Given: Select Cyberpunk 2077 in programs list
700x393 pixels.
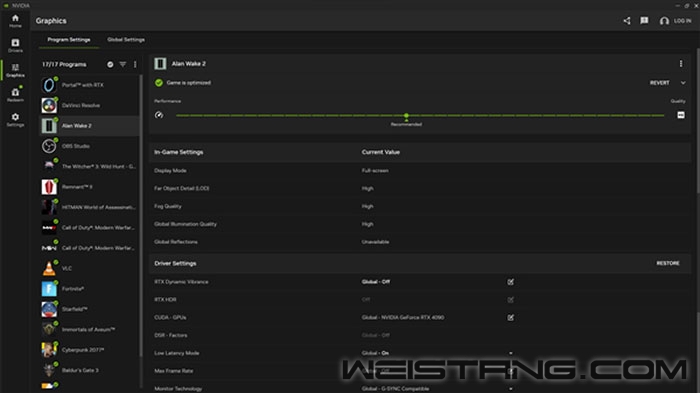Looking at the screenshot, I should tap(89, 350).
